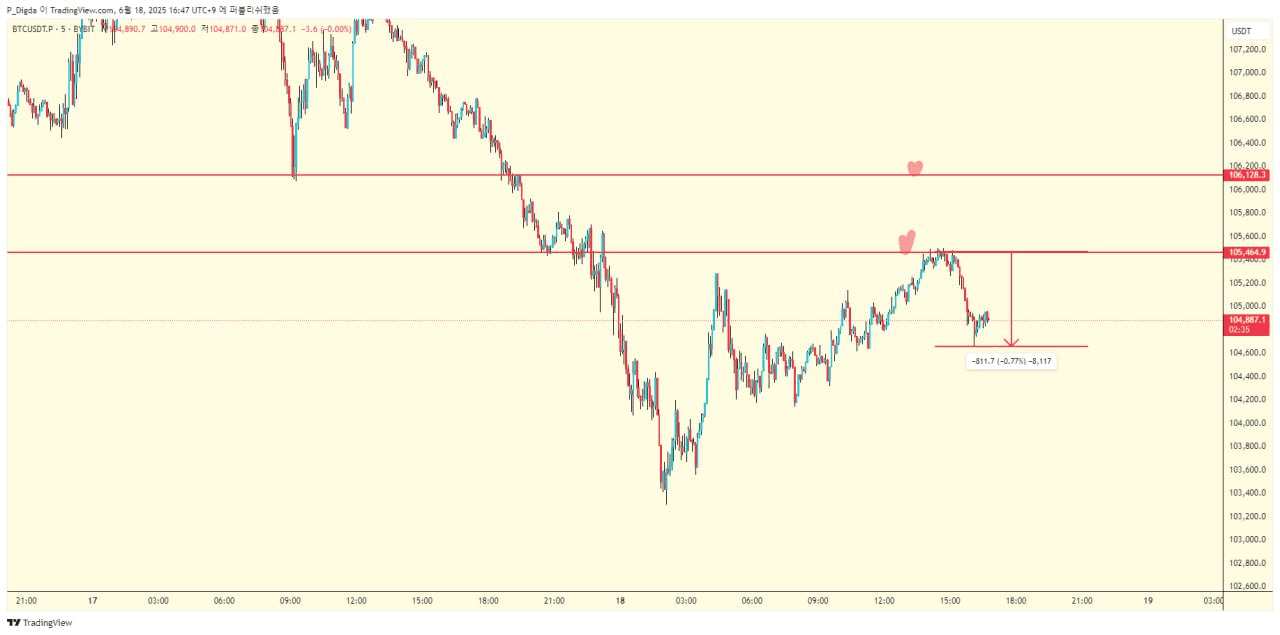This screenshot has width=1280, height=635.
Task: Click the 106,128.3 red price label
Action: point(1246,175)
